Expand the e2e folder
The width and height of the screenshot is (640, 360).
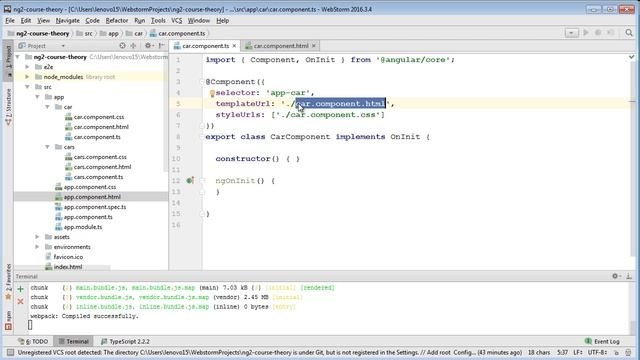(x=27, y=67)
